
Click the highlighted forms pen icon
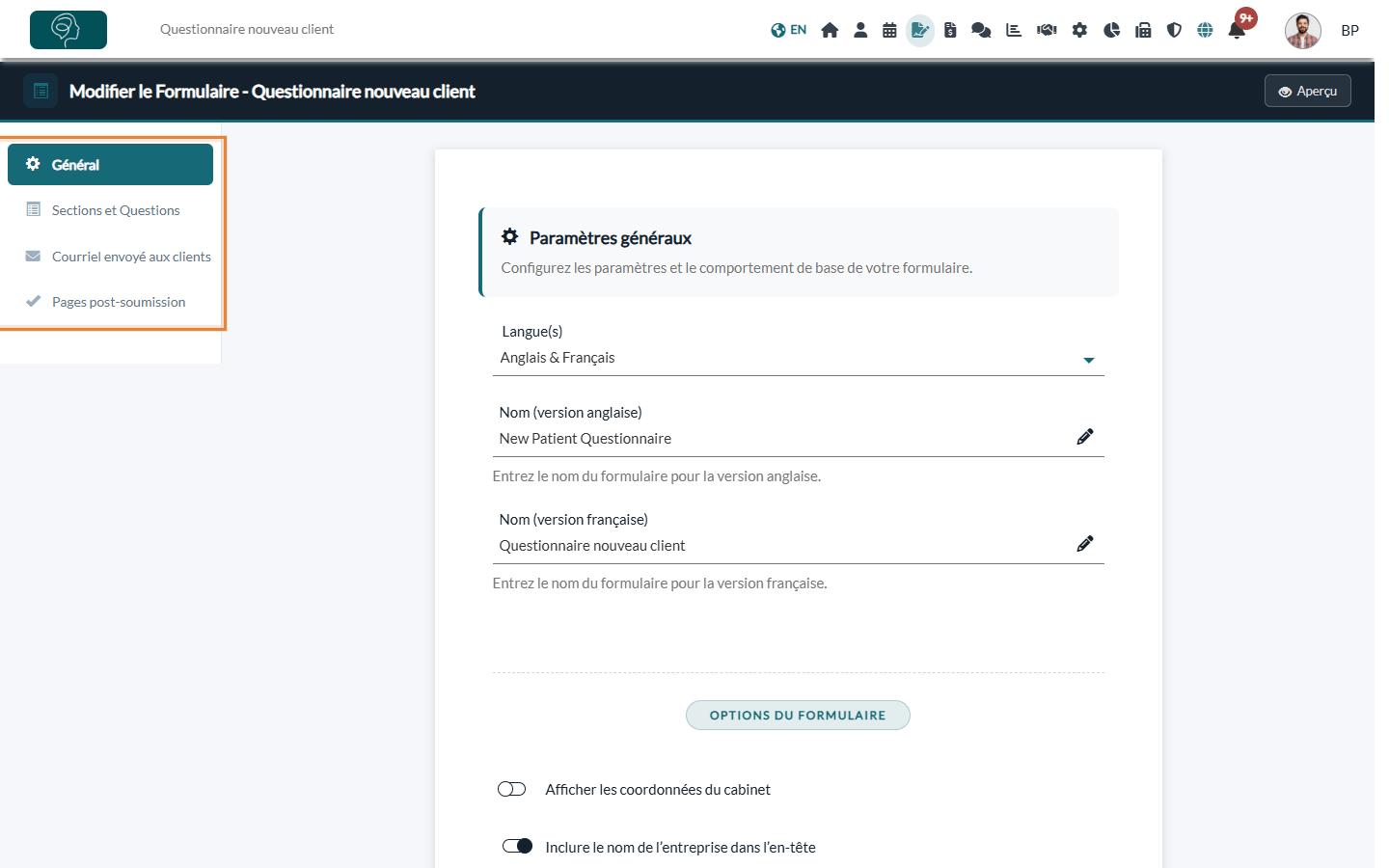coord(920,30)
